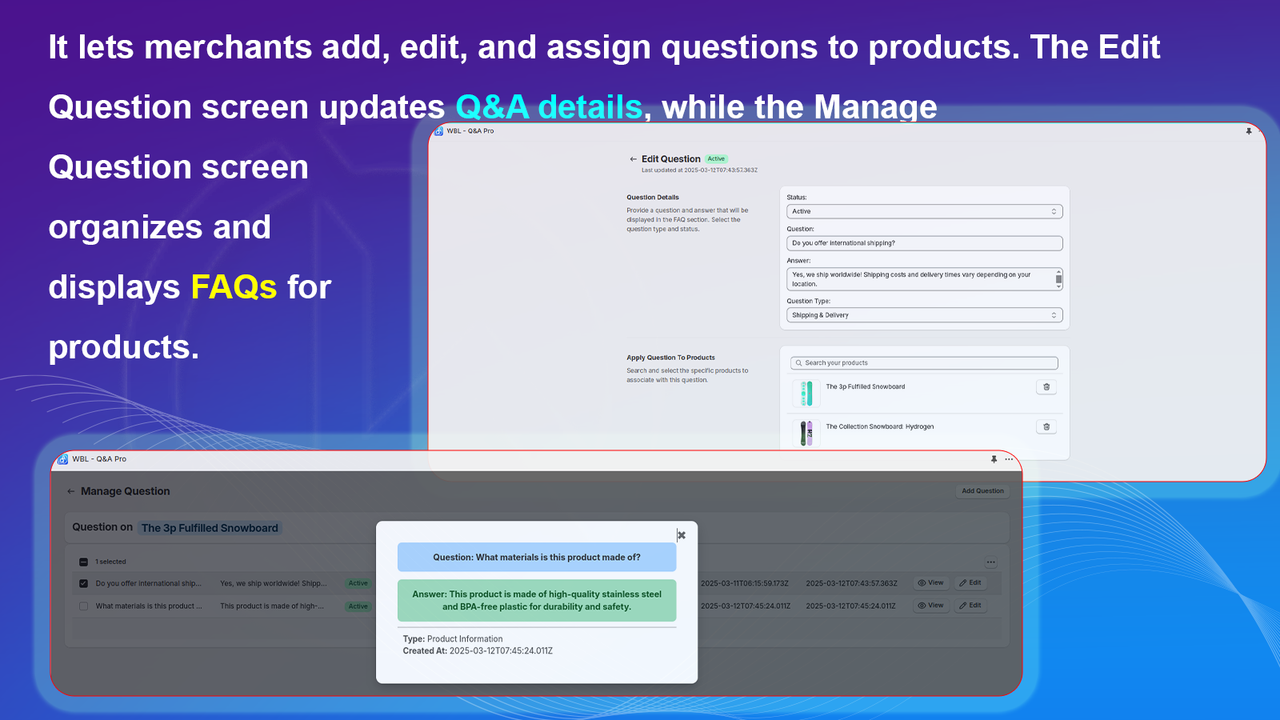The image size is (1280, 720).
Task: Click the back arrow beside Manage Question
Action: 71,491
